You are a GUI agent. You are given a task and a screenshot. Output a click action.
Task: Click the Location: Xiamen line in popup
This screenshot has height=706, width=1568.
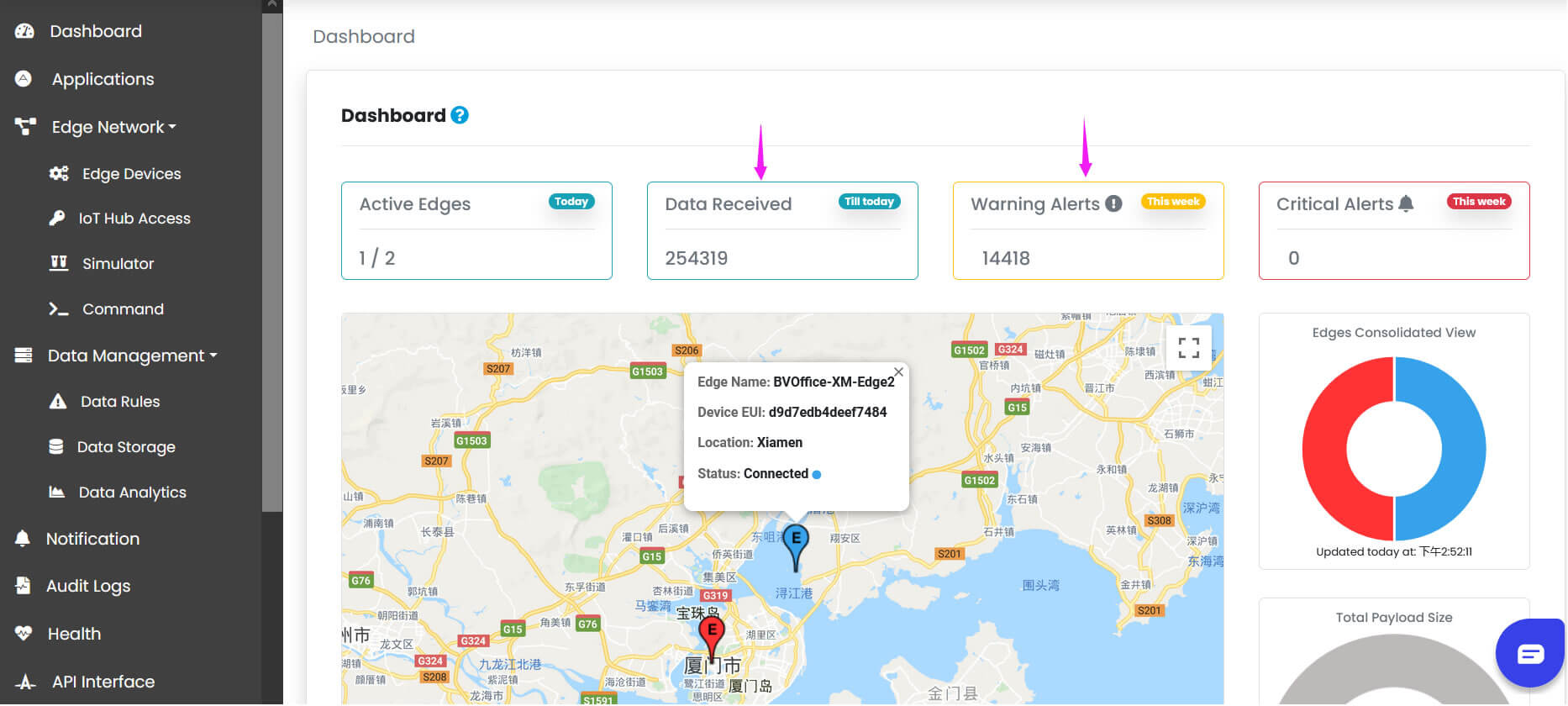750,443
